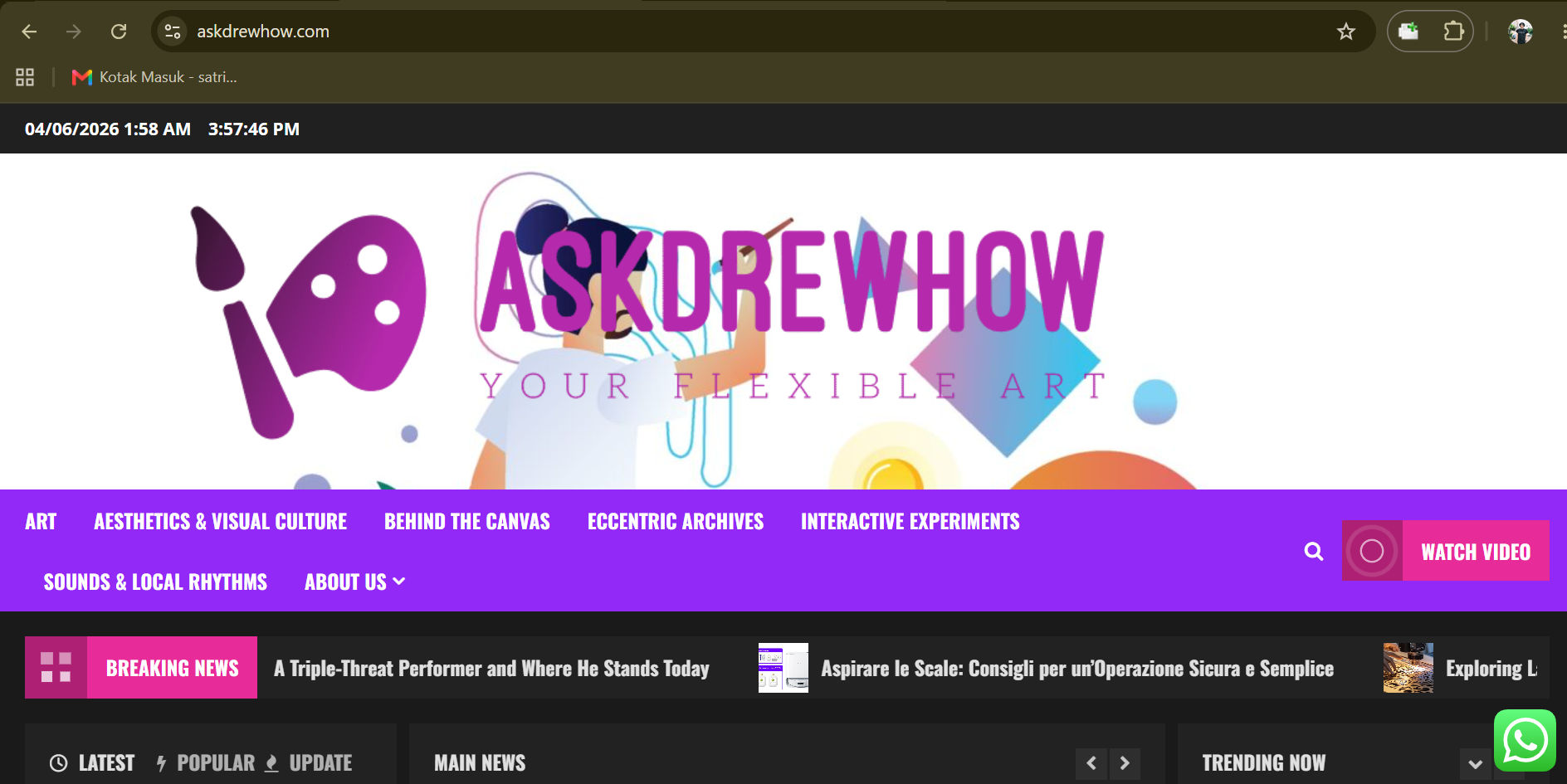Viewport: 1567px width, 784px height.
Task: Open the extension icon with green badge
Action: (x=1408, y=32)
